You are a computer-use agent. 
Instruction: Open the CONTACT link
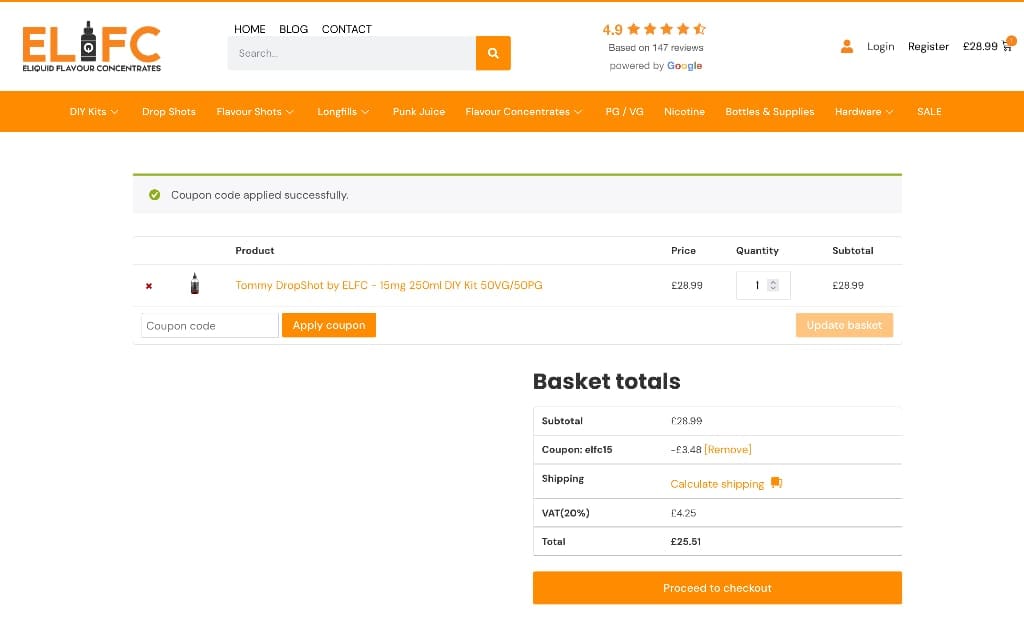pos(347,29)
